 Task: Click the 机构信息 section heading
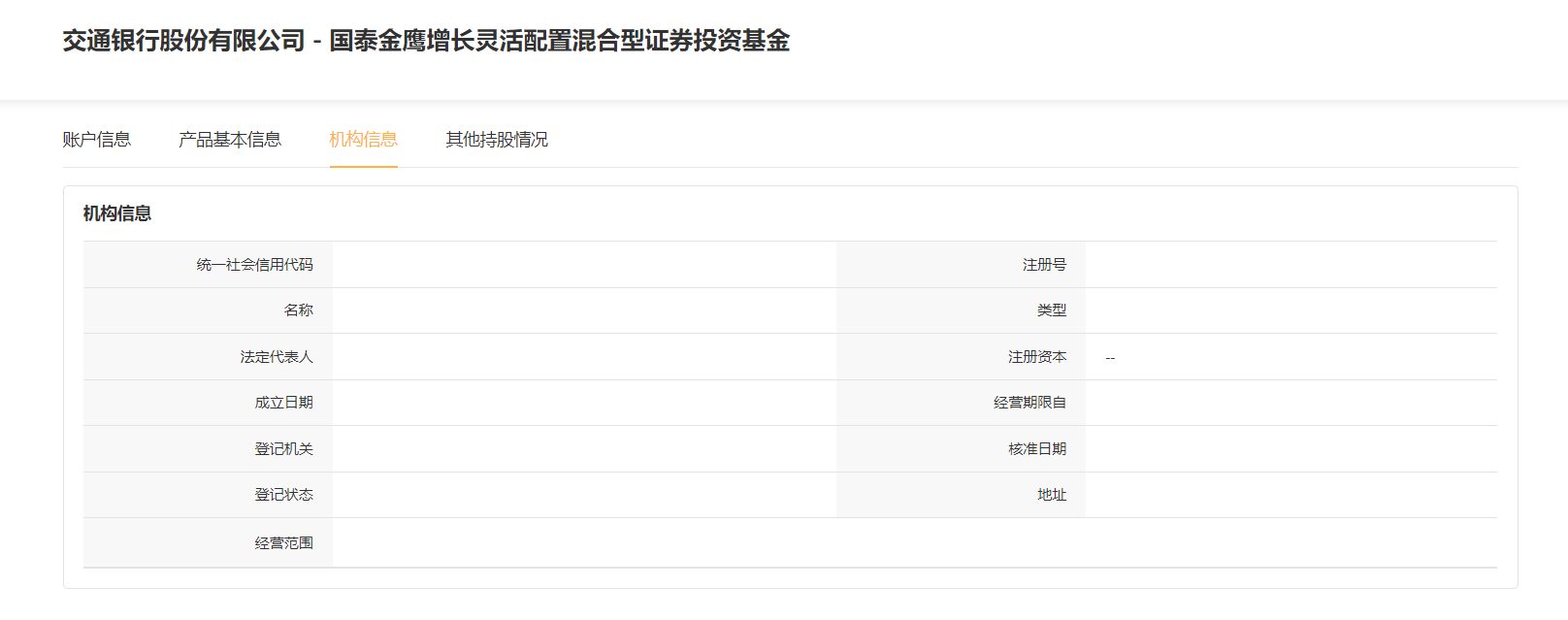pyautogui.click(x=117, y=213)
